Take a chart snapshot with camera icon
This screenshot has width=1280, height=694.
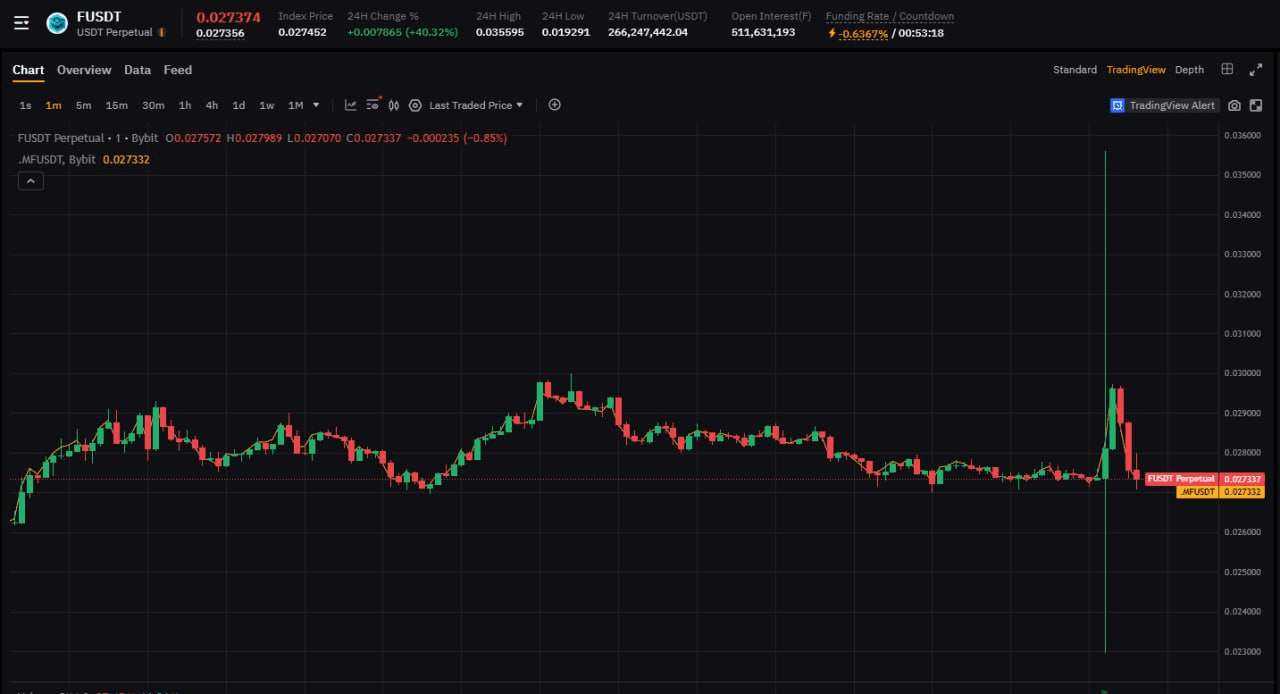tap(1234, 106)
